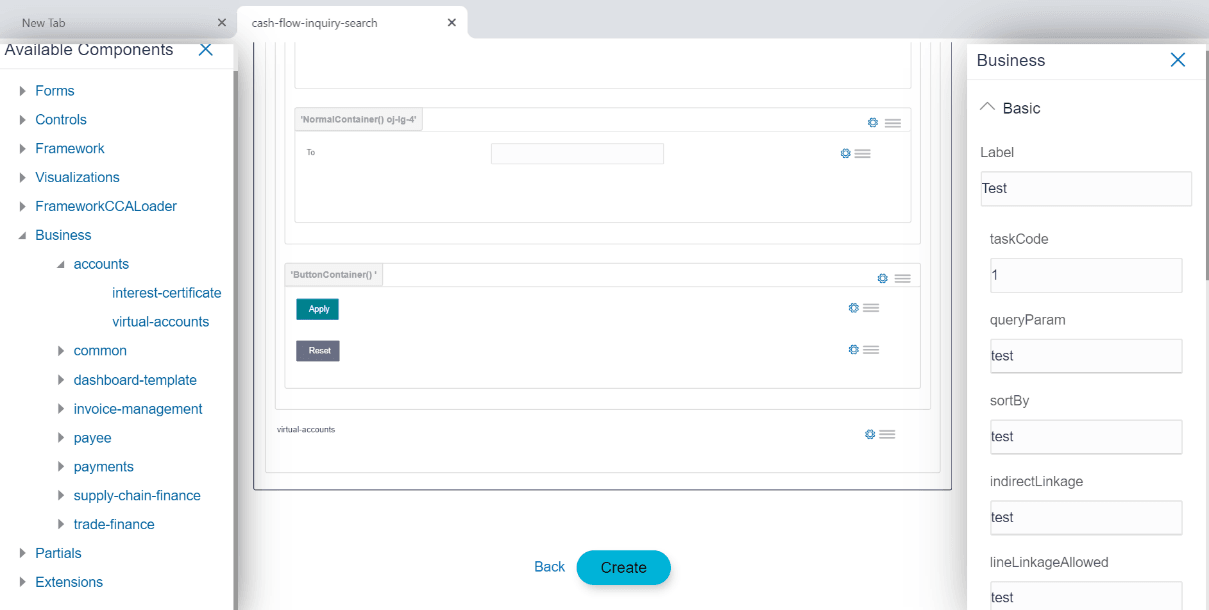Image resolution: width=1209 pixels, height=610 pixels.
Task: Open gear settings for the Apply button row
Action: point(854,307)
